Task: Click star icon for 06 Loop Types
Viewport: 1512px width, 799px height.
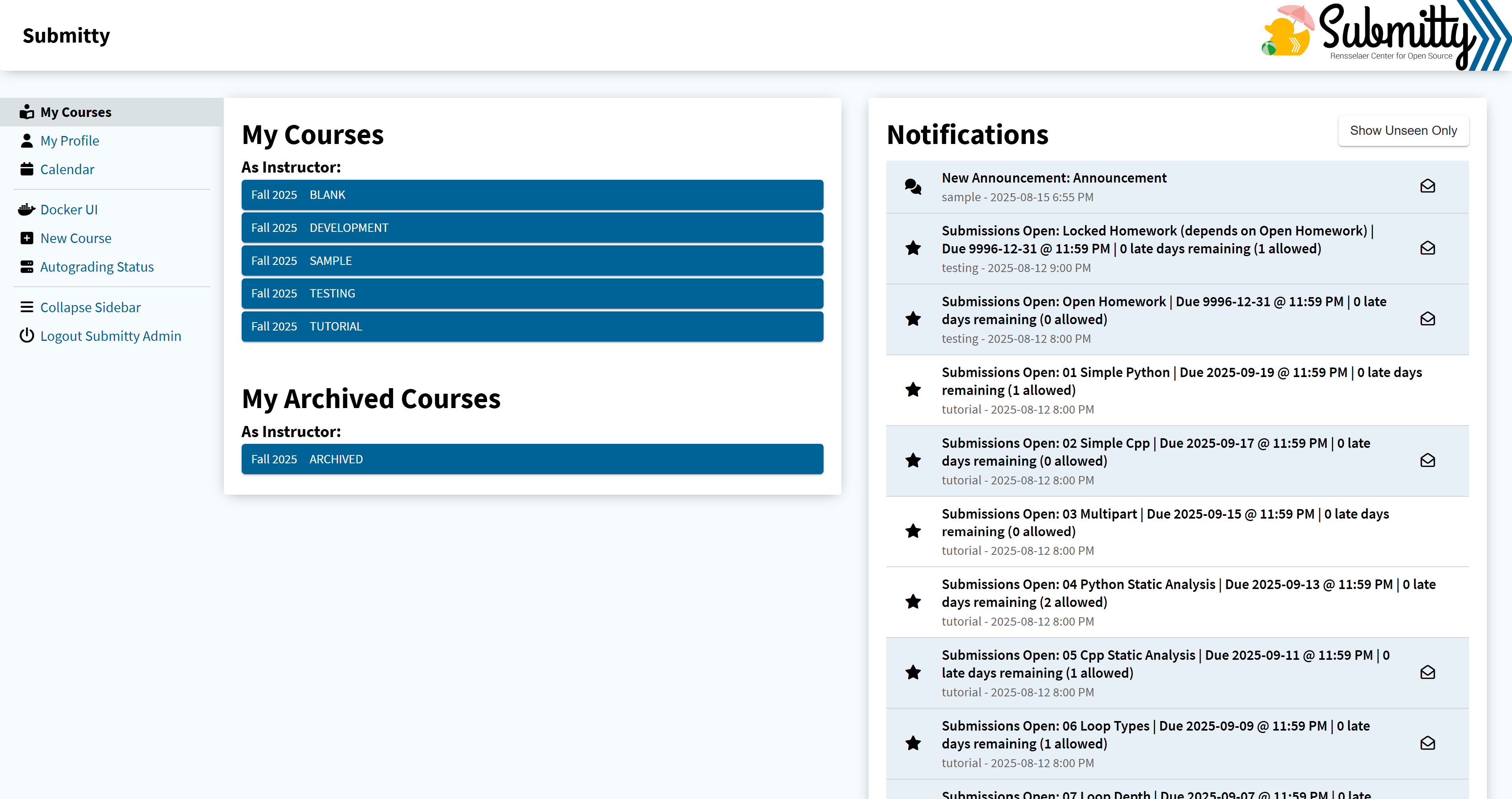Action: (x=913, y=743)
